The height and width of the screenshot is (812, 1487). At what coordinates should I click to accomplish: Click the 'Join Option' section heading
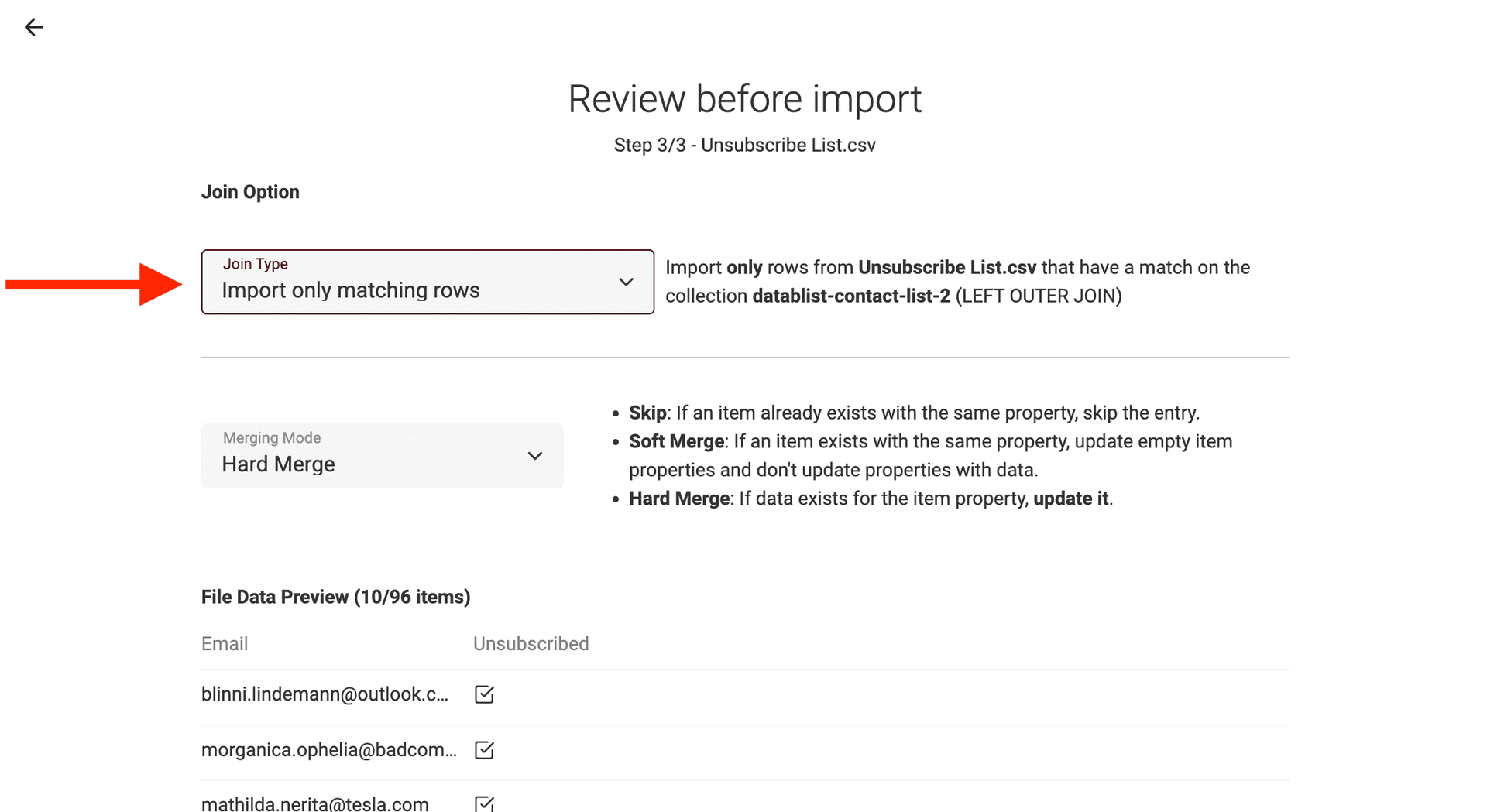click(x=250, y=192)
